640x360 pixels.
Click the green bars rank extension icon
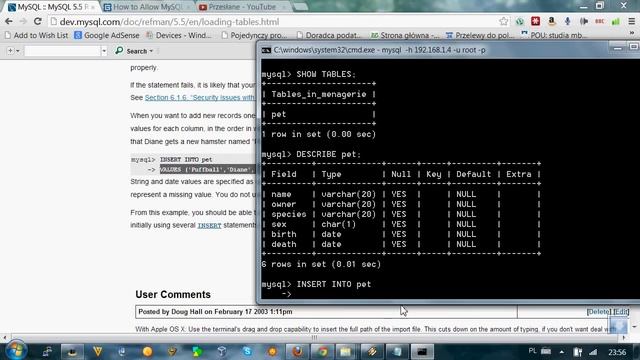(616, 21)
